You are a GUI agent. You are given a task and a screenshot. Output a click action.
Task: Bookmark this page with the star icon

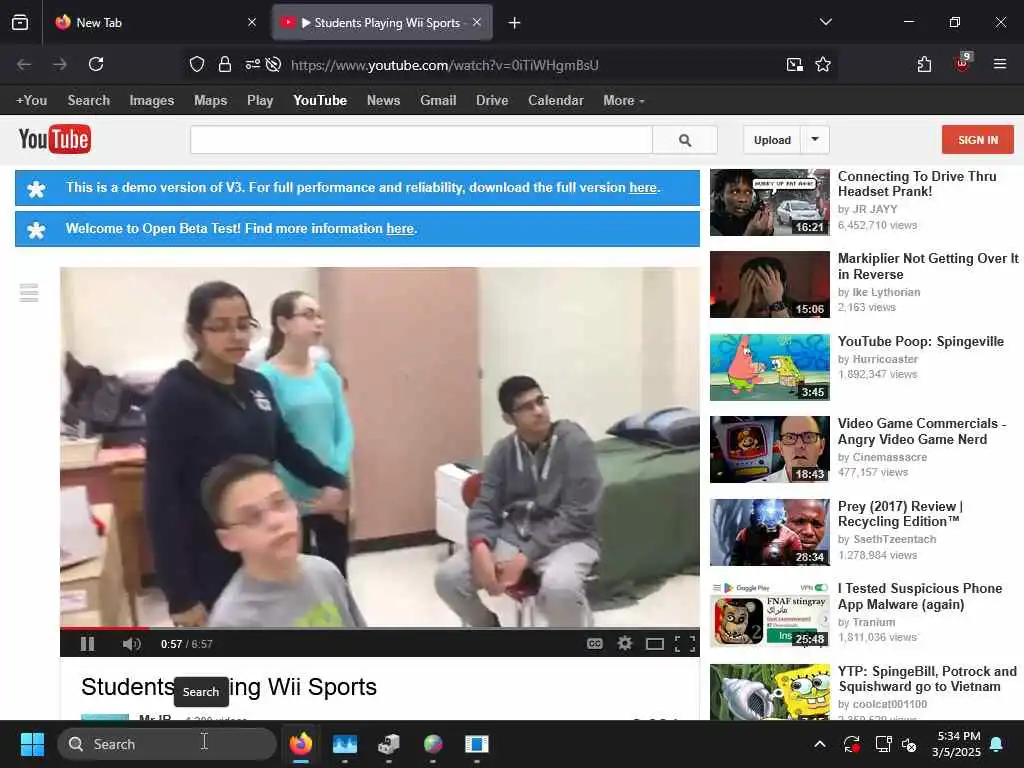(x=823, y=64)
